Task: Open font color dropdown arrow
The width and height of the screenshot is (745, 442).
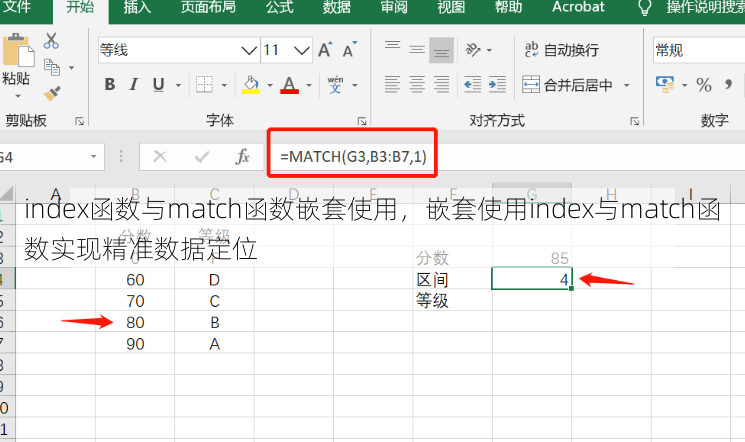Action: 309,86
